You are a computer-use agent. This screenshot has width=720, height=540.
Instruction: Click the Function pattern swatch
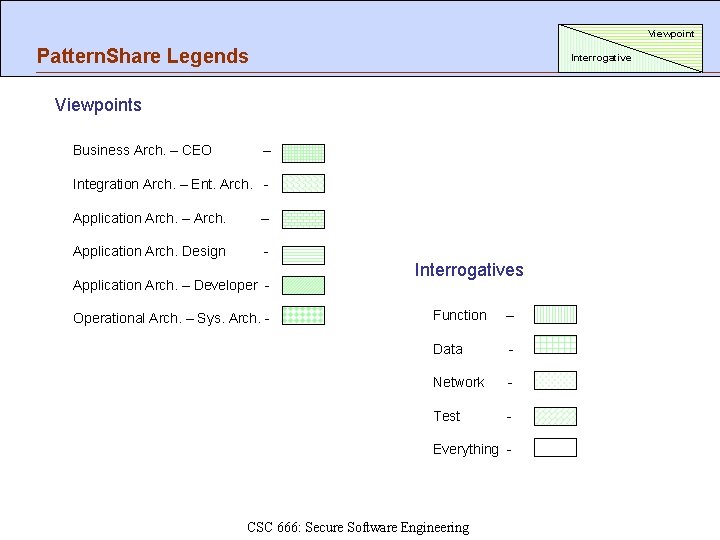[x=555, y=315]
